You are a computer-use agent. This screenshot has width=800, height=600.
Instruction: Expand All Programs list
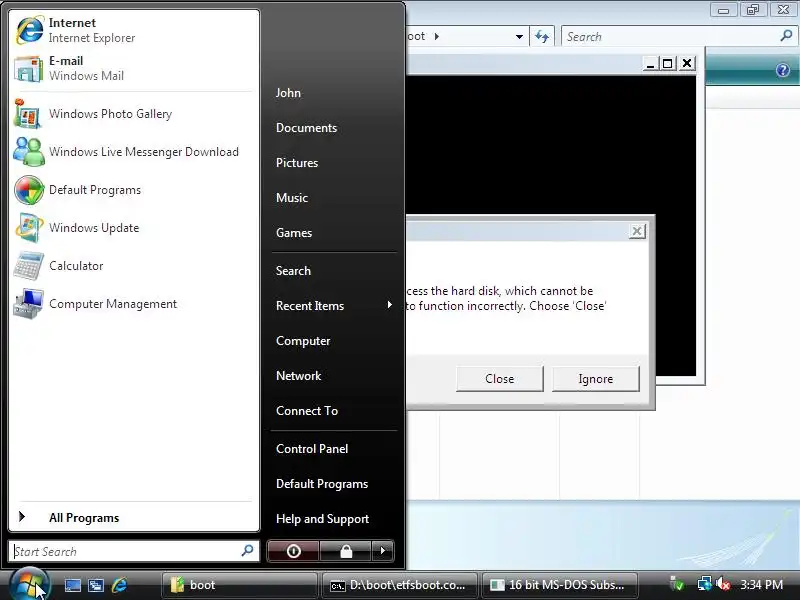pos(134,517)
